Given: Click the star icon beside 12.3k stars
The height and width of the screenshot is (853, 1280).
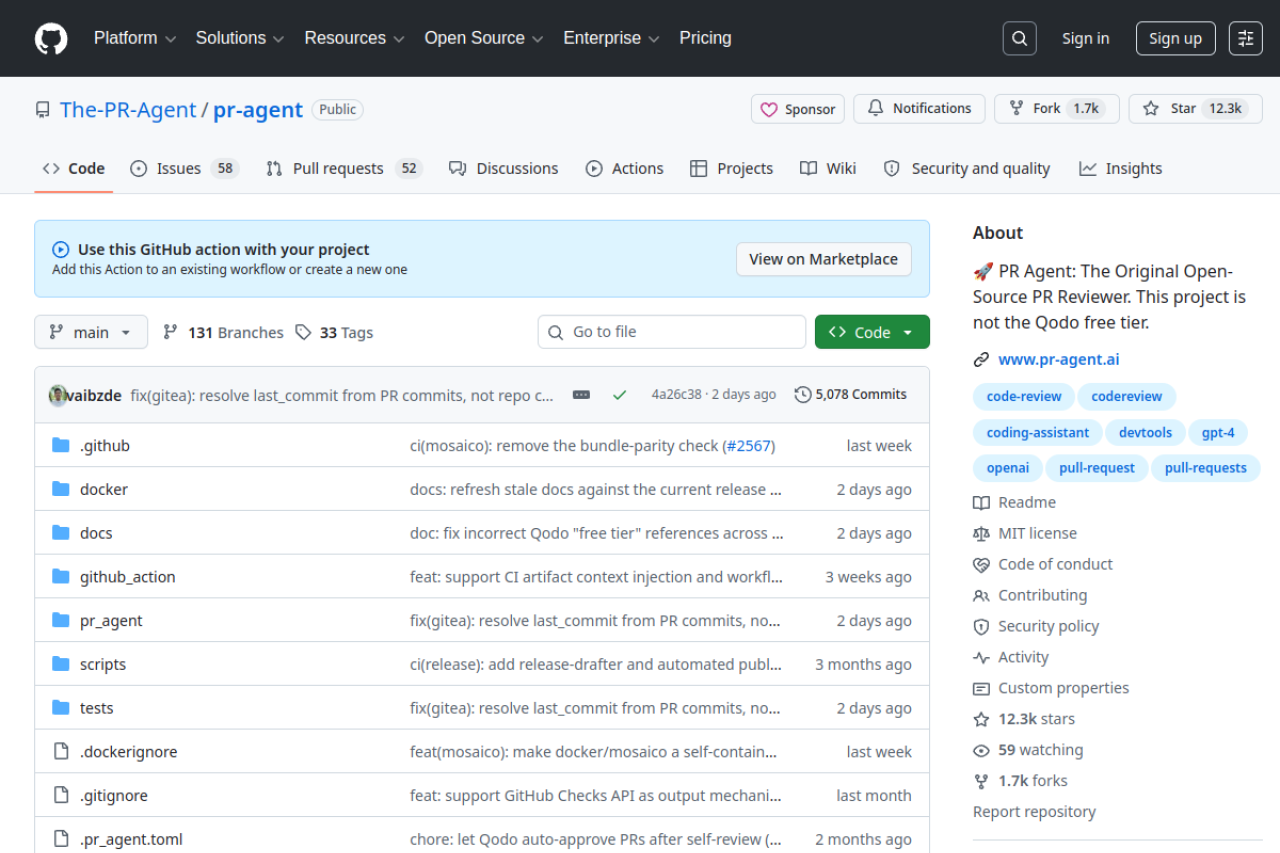Looking at the screenshot, I should (981, 720).
